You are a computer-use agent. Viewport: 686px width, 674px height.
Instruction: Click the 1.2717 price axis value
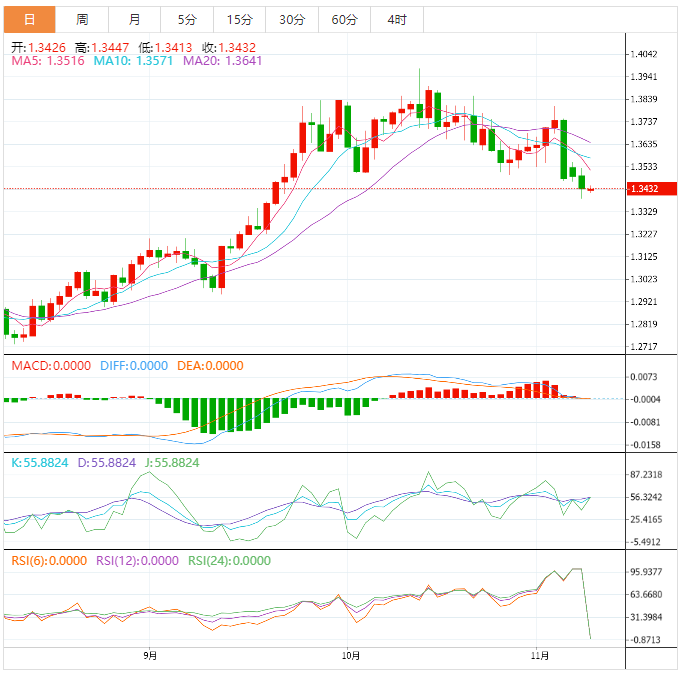[644, 347]
